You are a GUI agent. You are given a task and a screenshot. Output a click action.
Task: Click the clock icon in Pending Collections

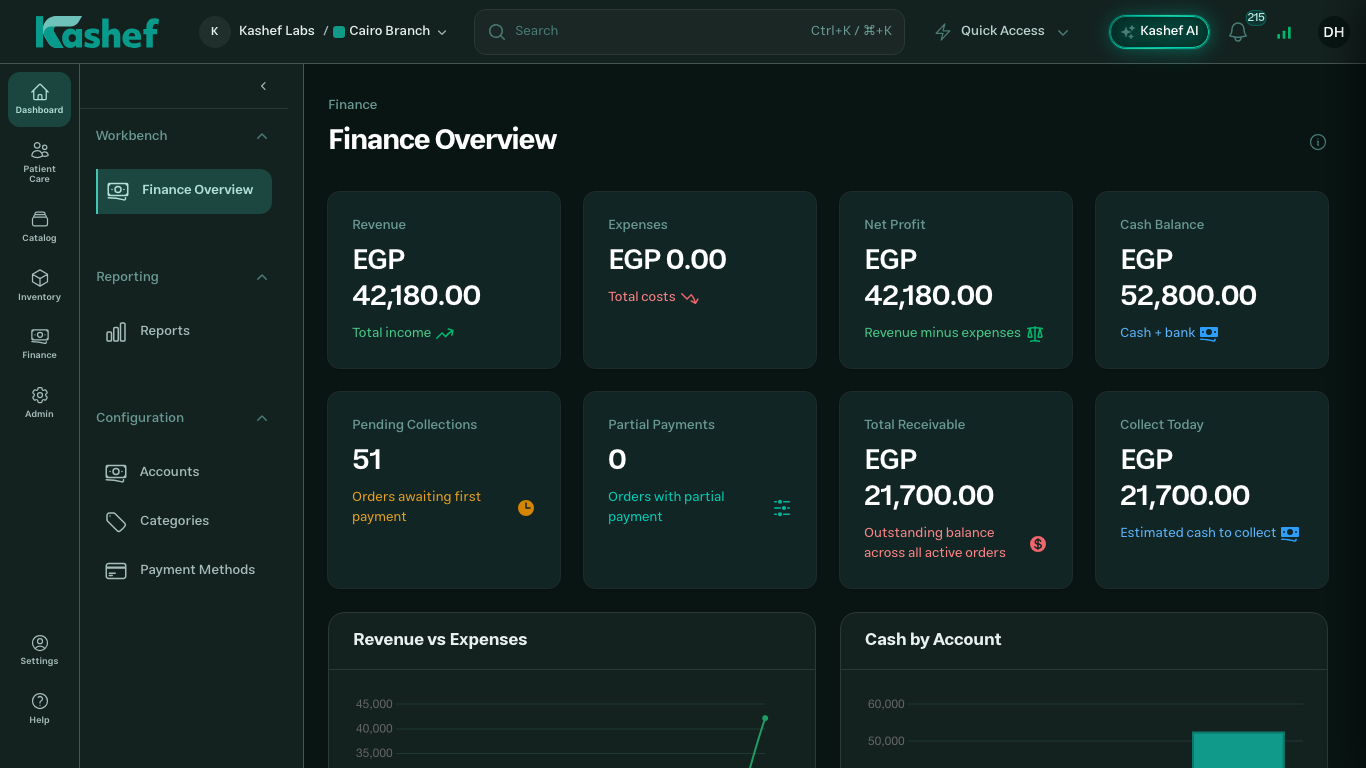526,508
